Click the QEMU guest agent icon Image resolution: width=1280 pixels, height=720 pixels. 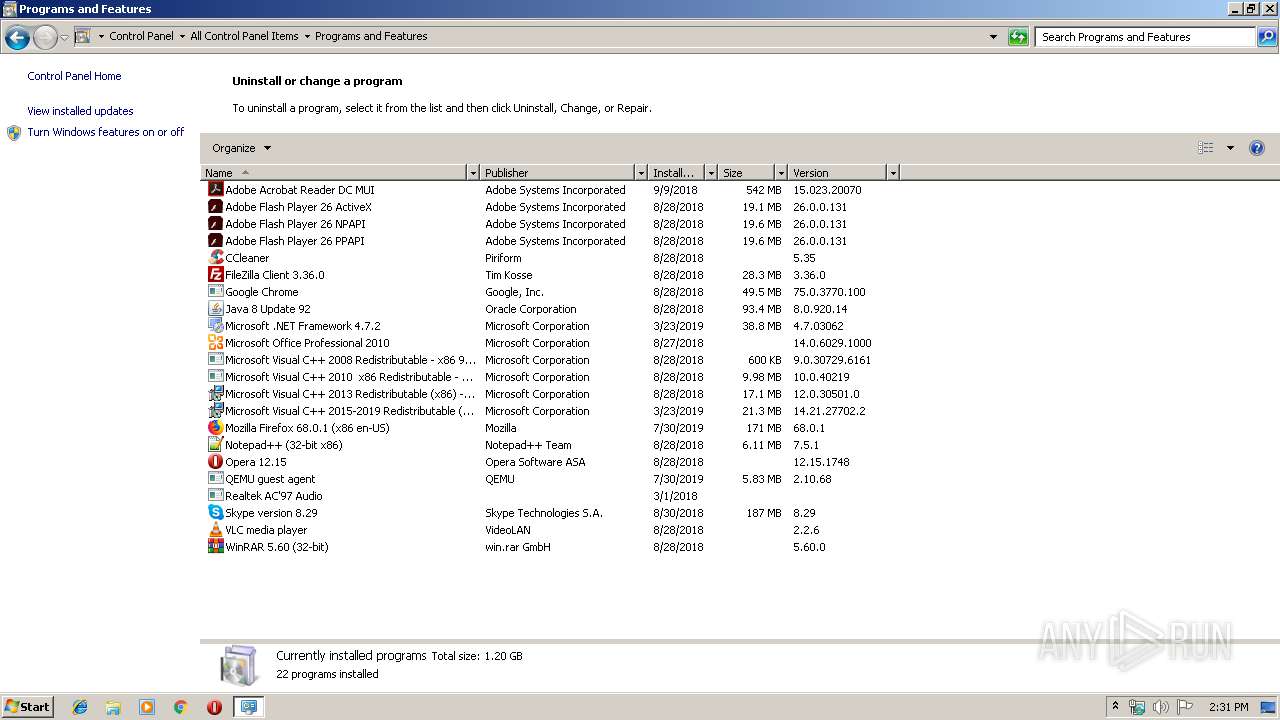click(215, 478)
